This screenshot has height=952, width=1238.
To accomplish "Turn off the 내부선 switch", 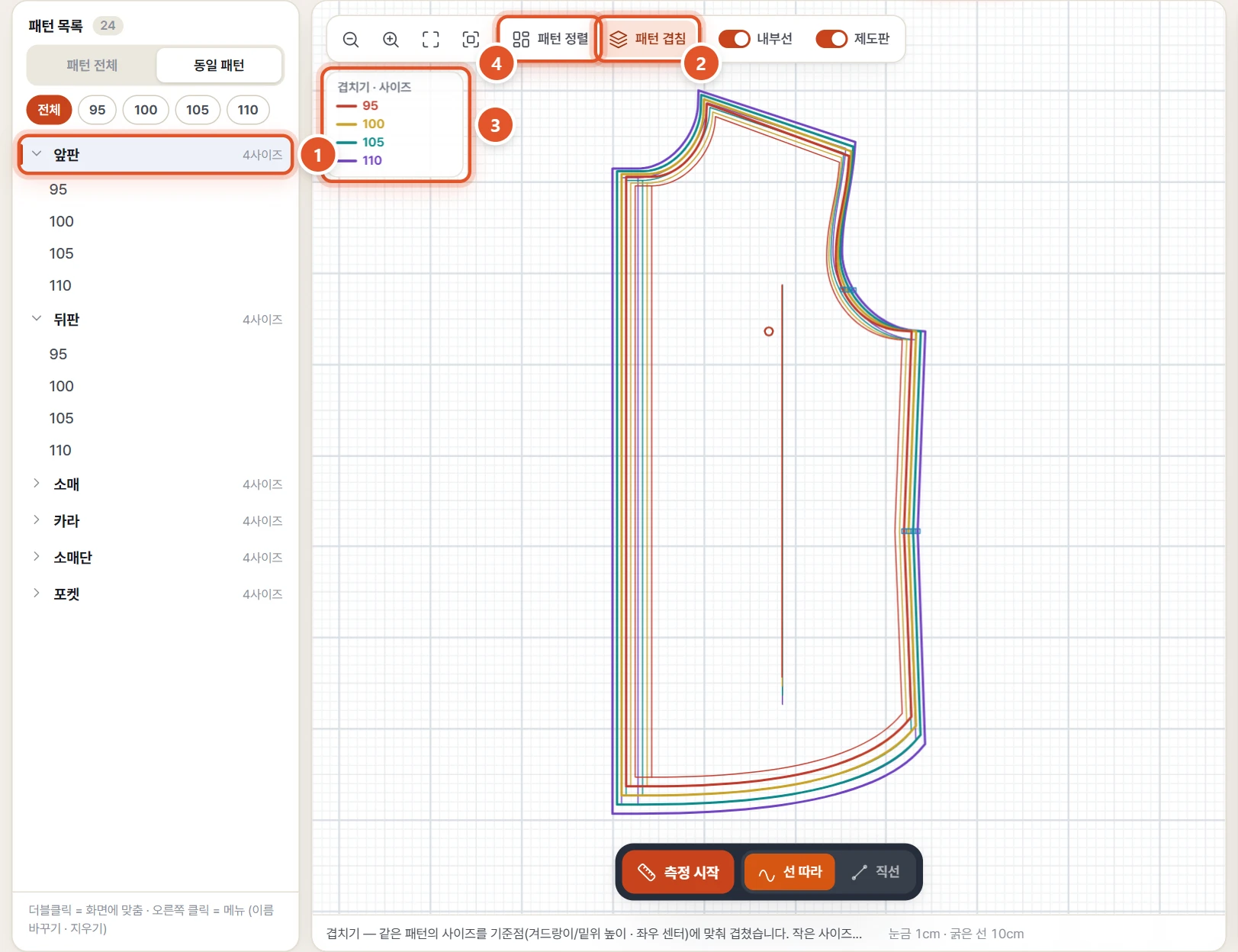I will [735, 39].
